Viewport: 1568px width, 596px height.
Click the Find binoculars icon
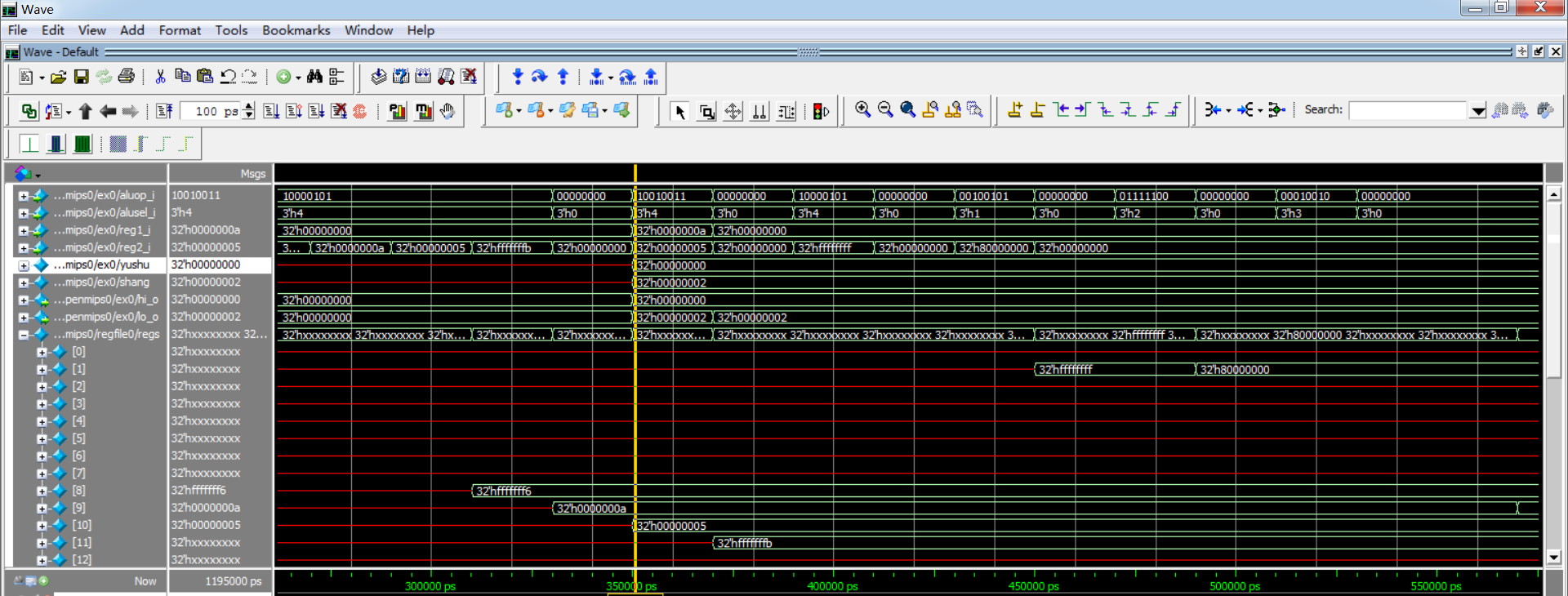coord(314,77)
